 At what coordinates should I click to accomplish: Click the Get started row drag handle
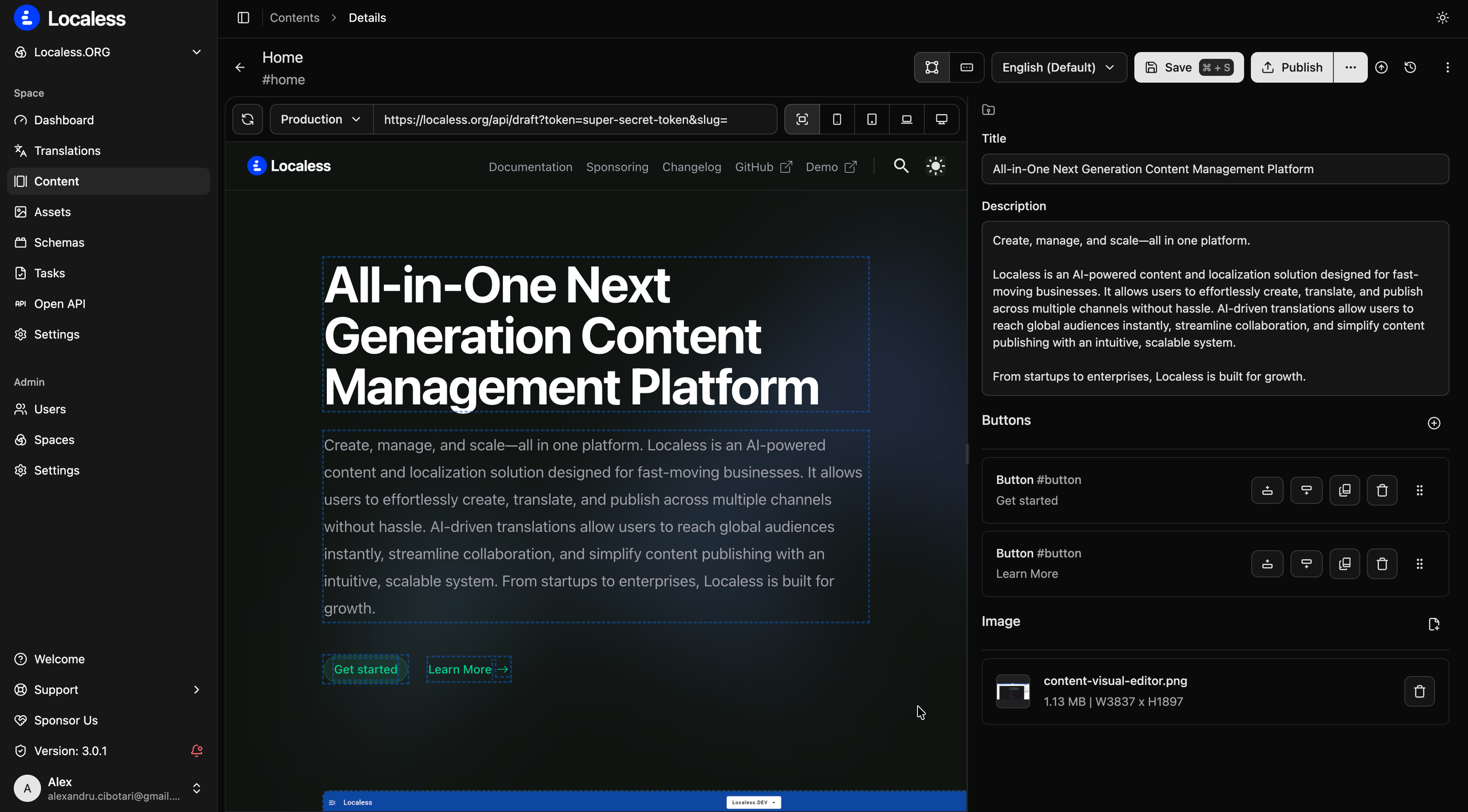click(x=1419, y=490)
